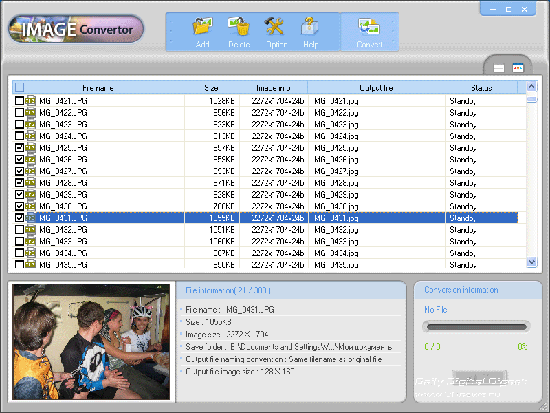Click the file icon of MG_0433 row
This screenshot has width=550, height=413.
[31, 241]
